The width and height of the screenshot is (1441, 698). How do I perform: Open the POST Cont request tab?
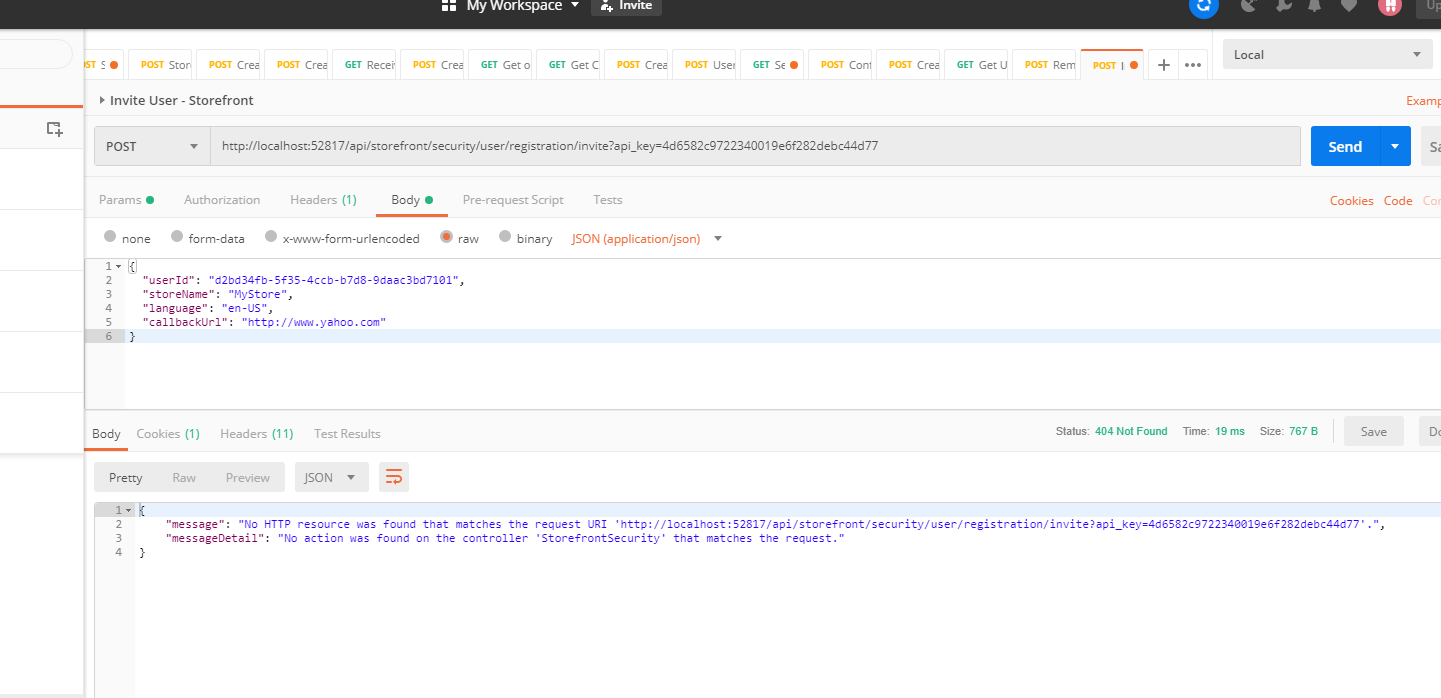tap(840, 65)
